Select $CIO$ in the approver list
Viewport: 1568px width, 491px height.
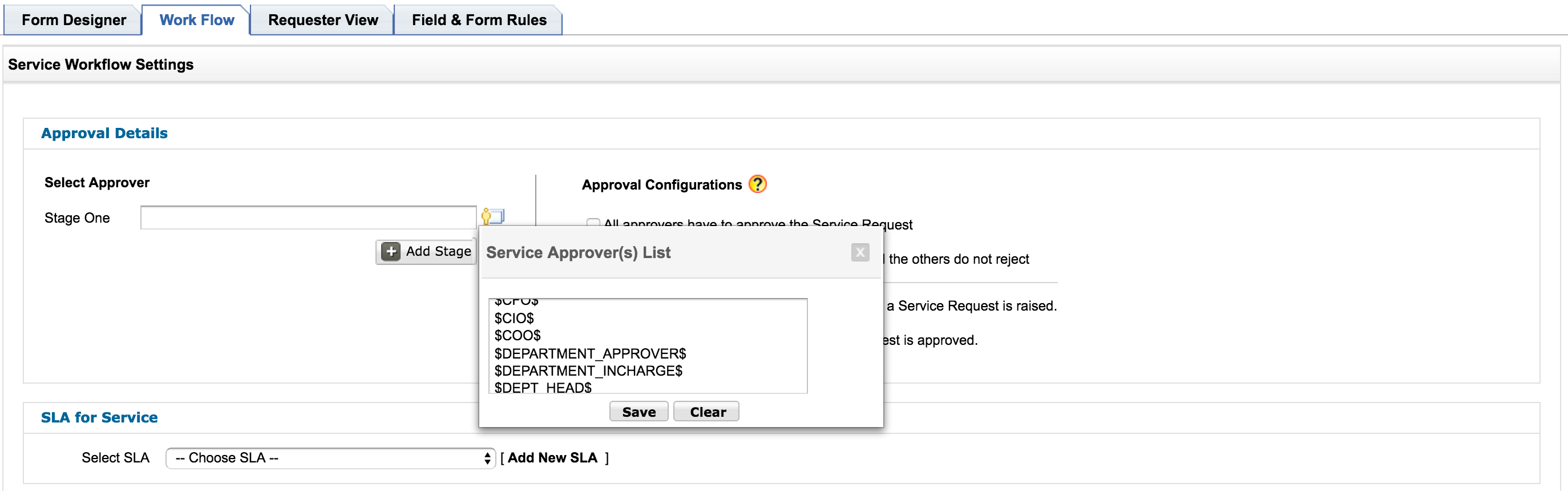point(514,318)
